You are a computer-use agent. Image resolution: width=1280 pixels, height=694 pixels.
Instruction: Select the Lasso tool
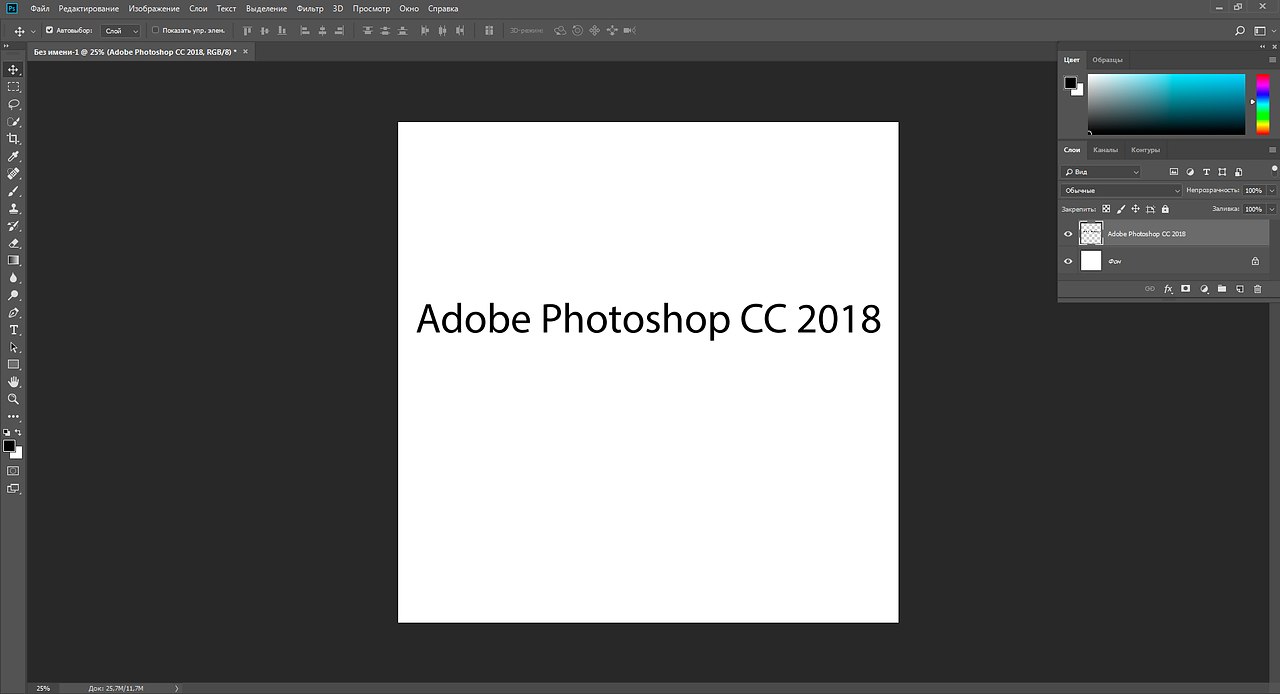(x=14, y=104)
